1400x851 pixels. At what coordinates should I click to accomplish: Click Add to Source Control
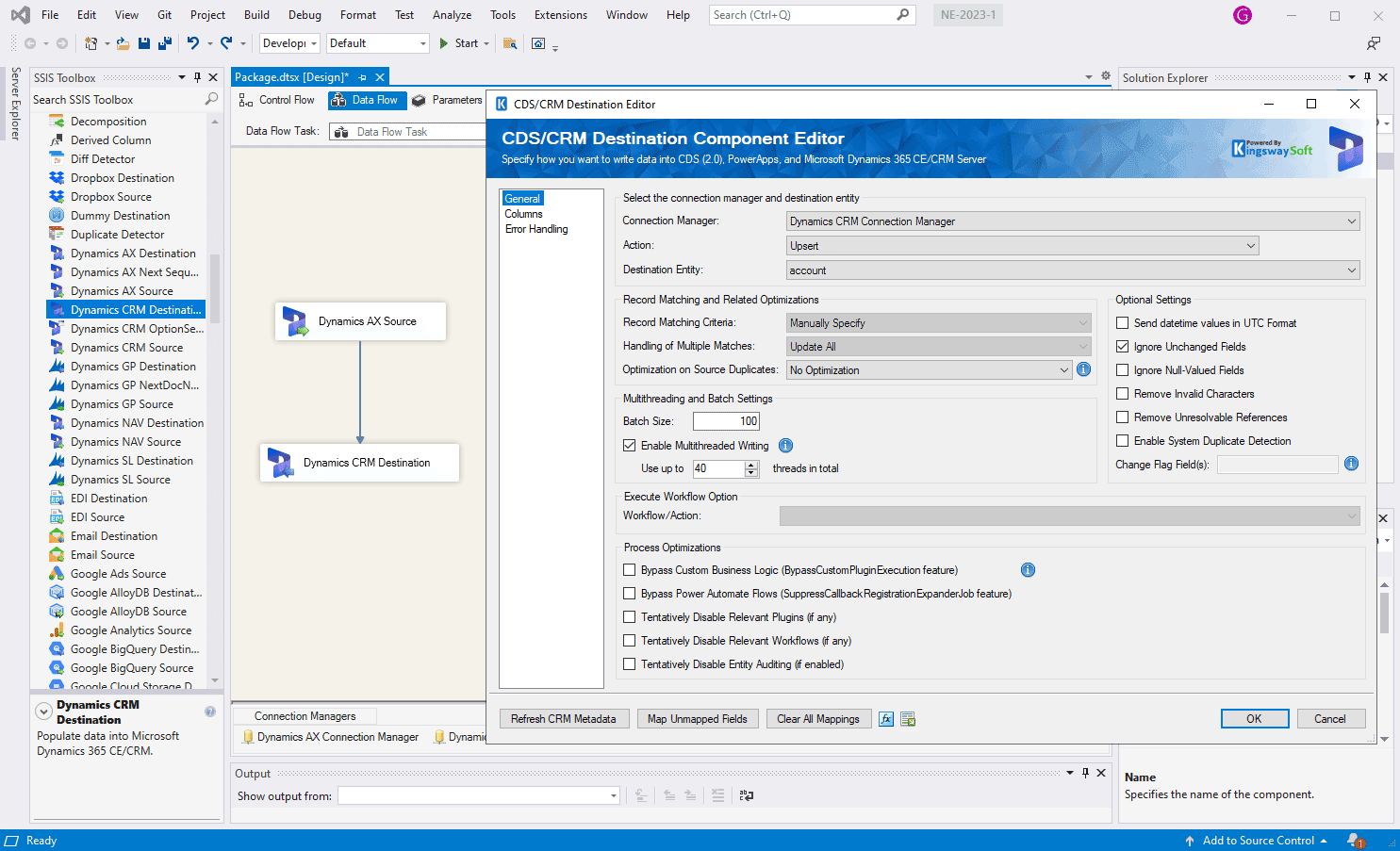[1257, 841]
